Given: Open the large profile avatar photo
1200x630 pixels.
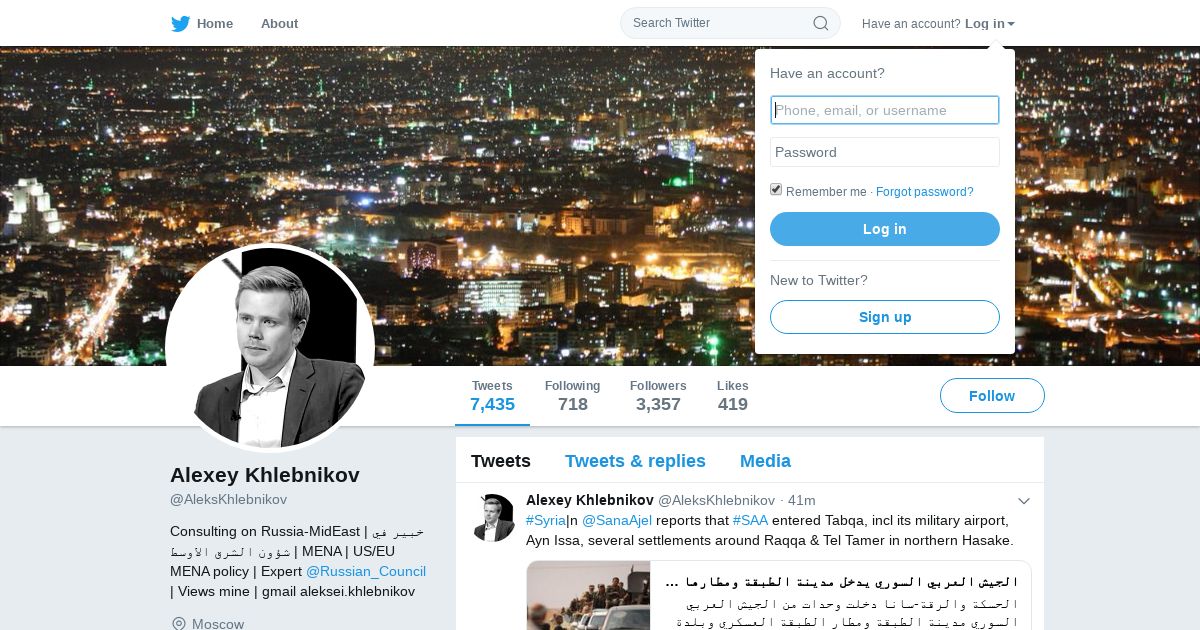Looking at the screenshot, I should (x=270, y=348).
